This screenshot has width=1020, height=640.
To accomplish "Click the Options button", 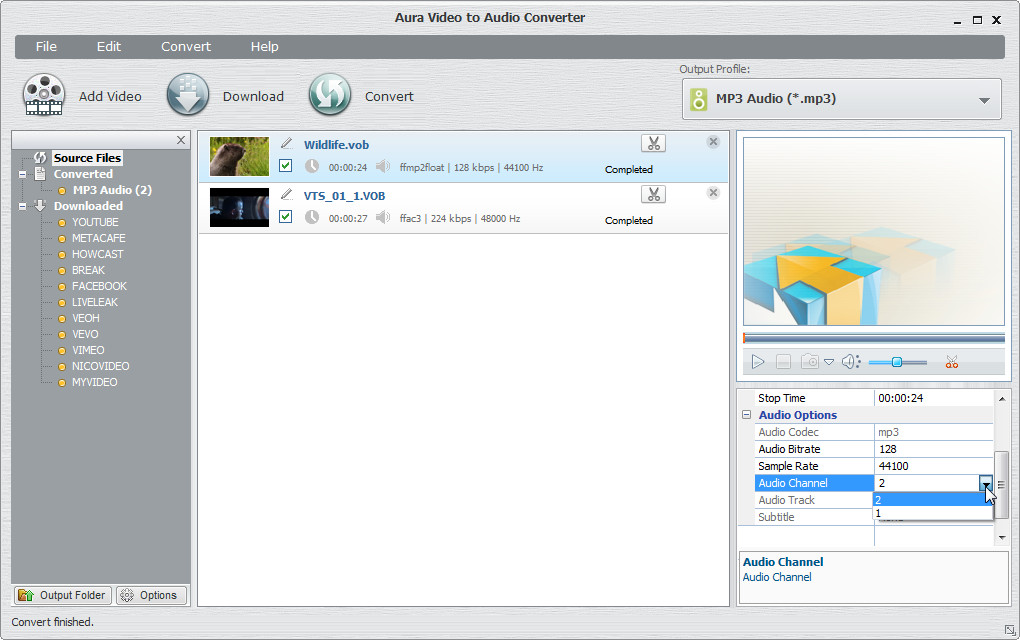I will [x=151, y=595].
